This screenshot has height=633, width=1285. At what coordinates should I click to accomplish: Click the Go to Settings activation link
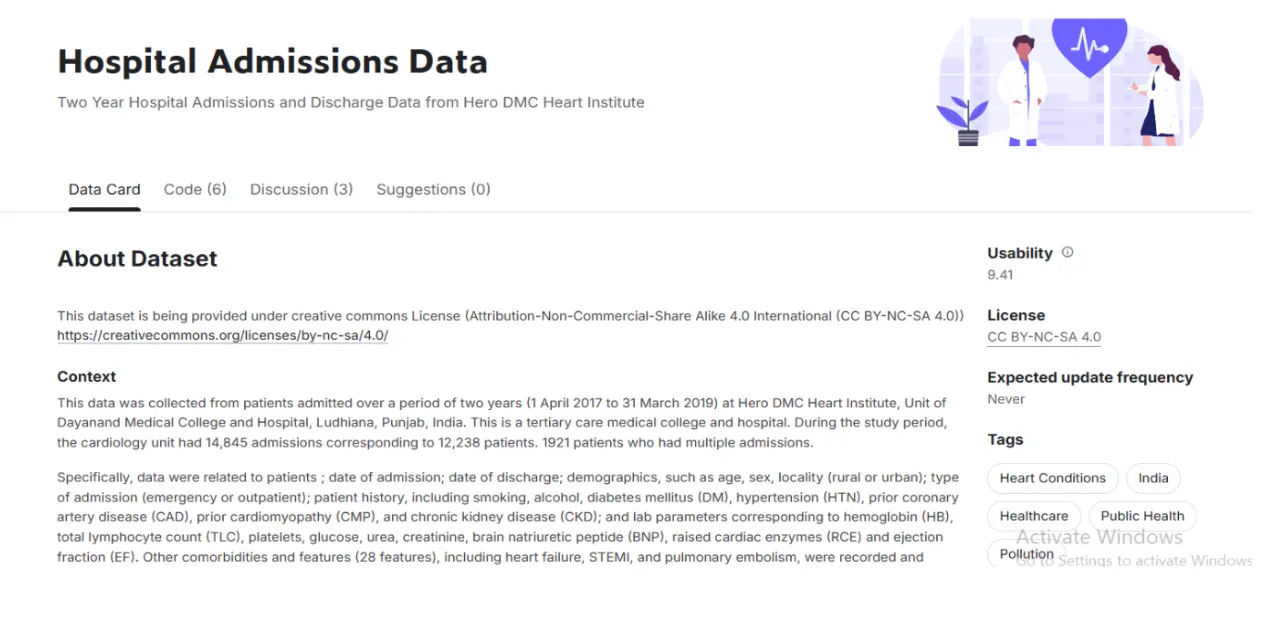pos(1134,561)
